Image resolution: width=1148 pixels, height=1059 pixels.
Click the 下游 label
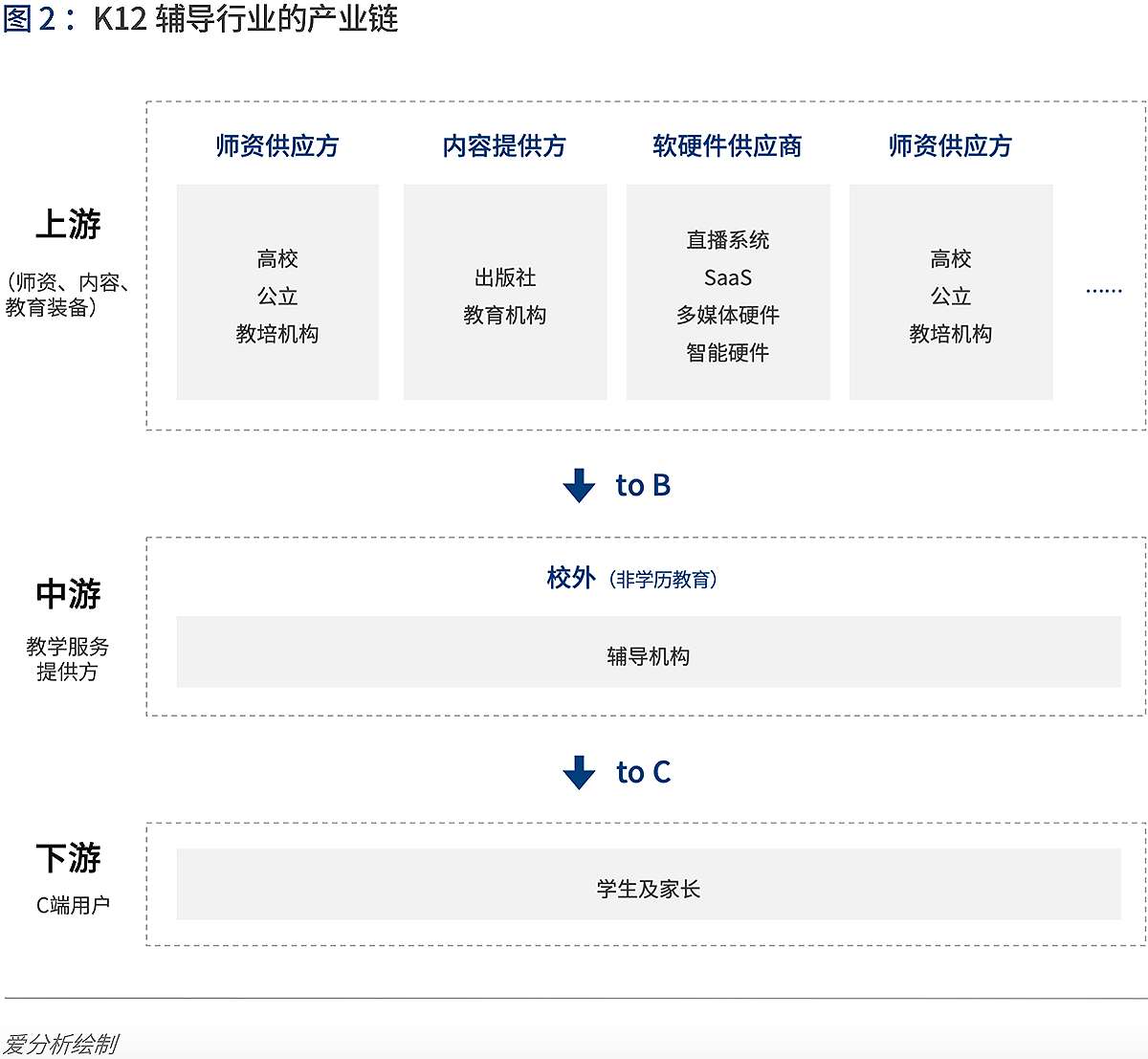[x=68, y=858]
